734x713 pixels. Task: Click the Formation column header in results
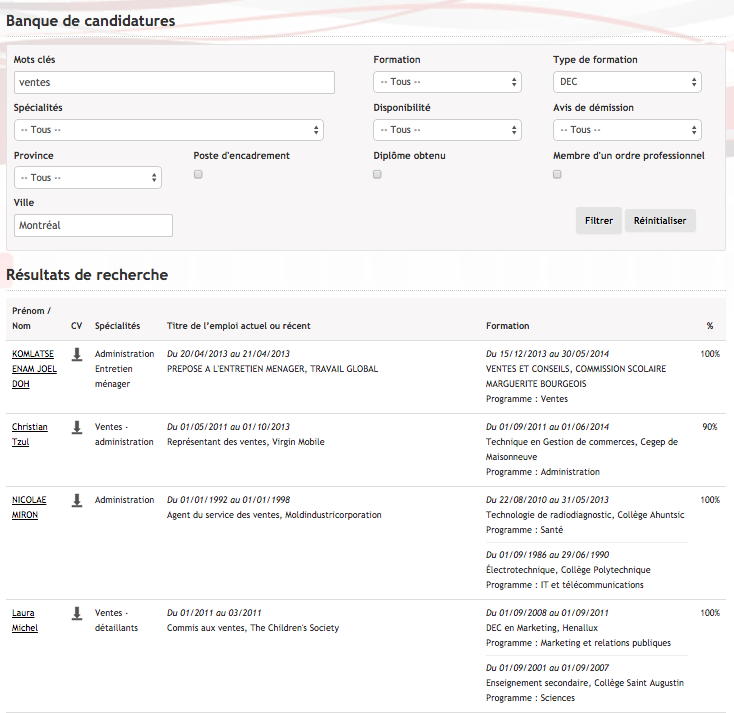point(507,326)
